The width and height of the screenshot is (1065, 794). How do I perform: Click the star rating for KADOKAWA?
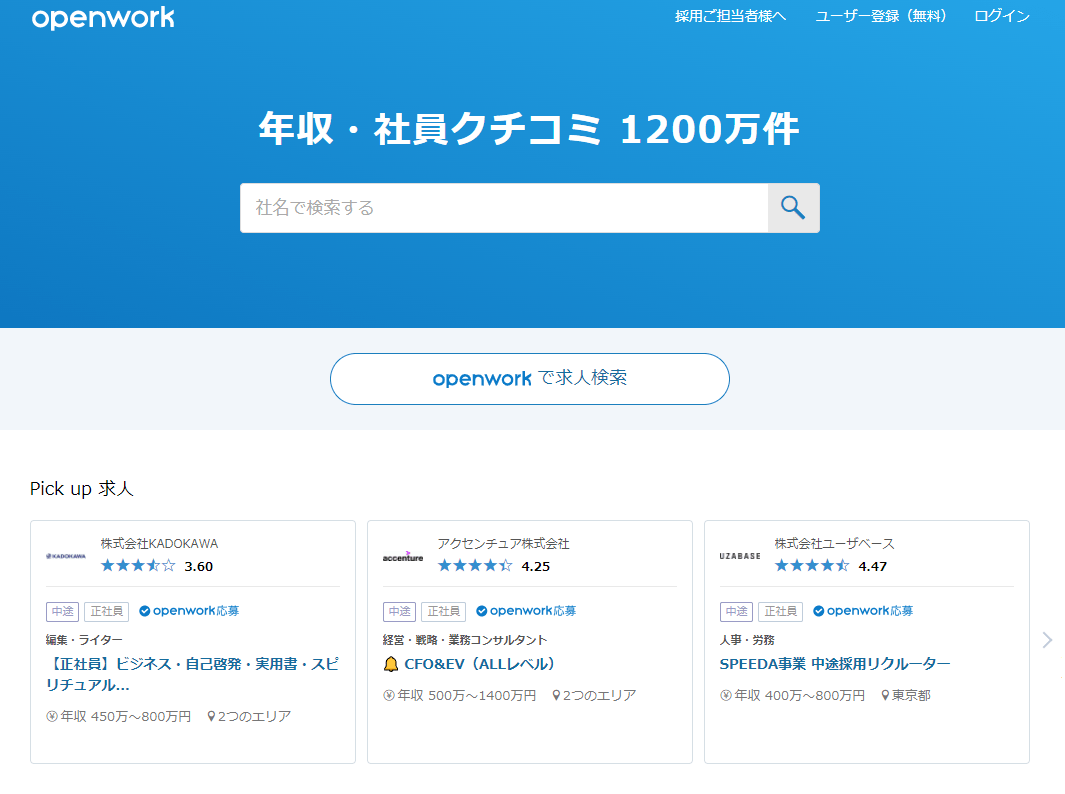(x=138, y=566)
